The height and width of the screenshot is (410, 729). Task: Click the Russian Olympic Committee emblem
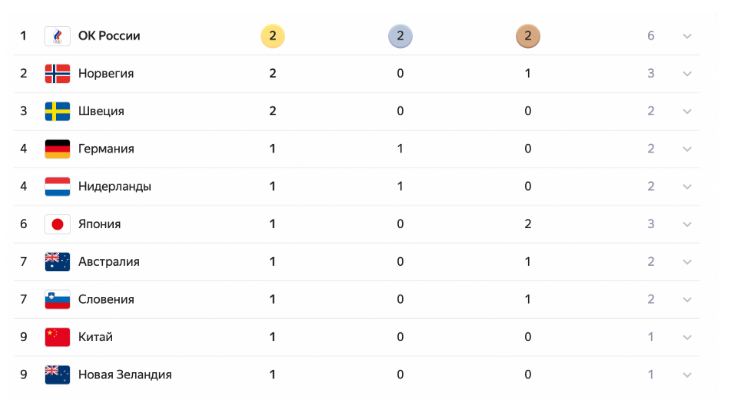point(57,36)
